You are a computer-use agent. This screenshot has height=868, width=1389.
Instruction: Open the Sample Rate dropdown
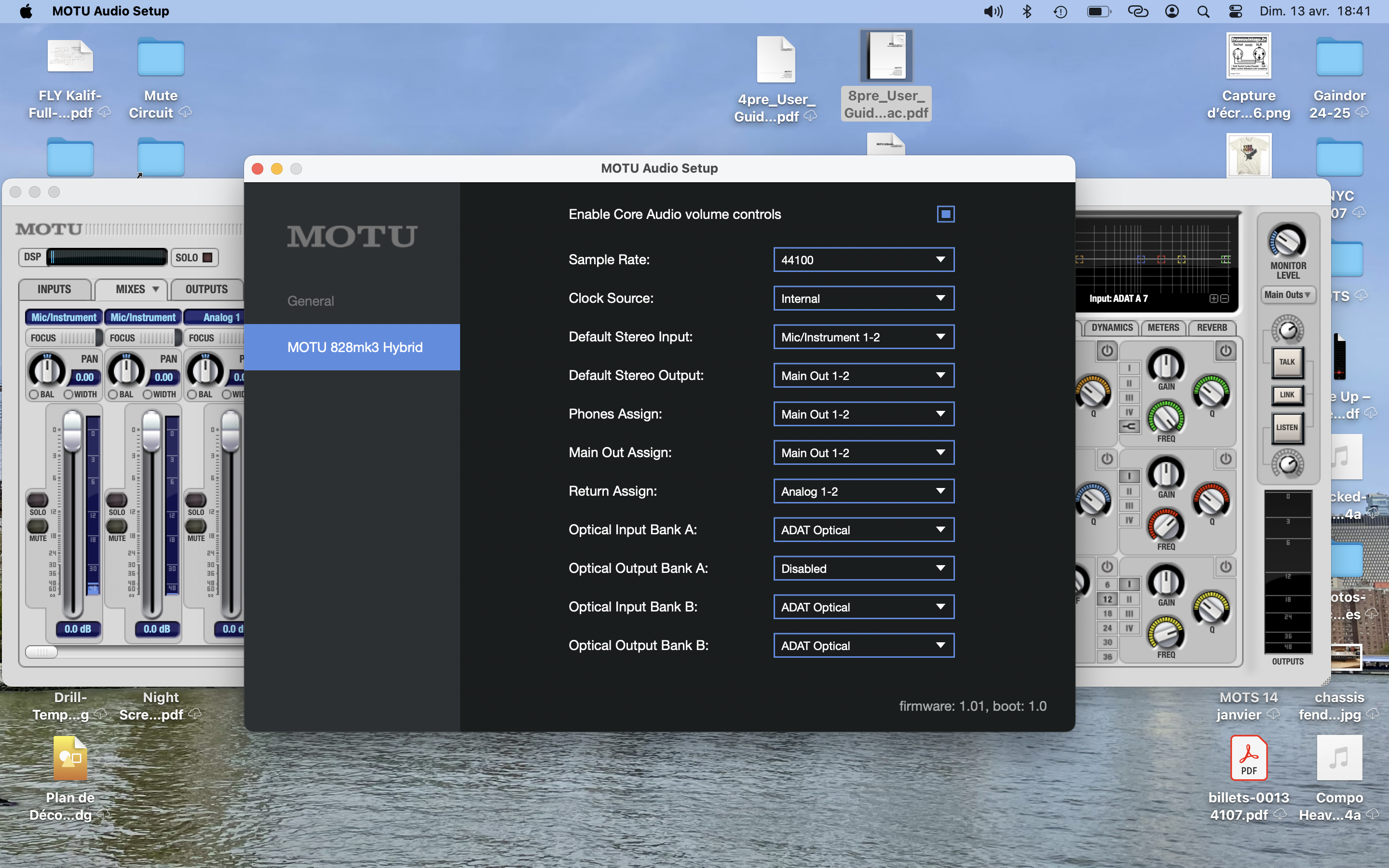pyautogui.click(x=864, y=259)
